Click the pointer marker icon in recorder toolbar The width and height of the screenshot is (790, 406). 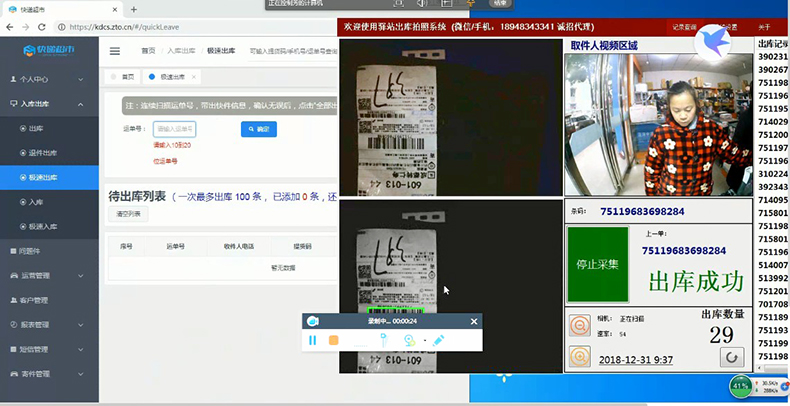pos(383,341)
